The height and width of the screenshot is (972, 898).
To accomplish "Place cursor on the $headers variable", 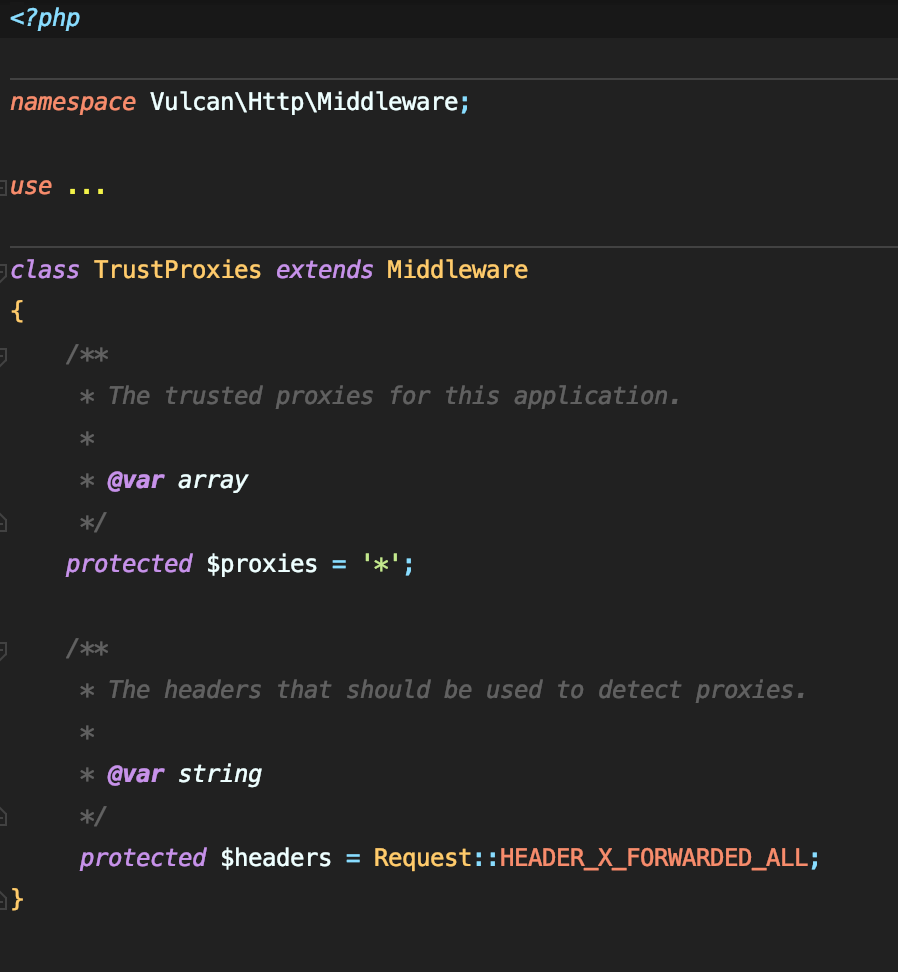I will (x=275, y=858).
